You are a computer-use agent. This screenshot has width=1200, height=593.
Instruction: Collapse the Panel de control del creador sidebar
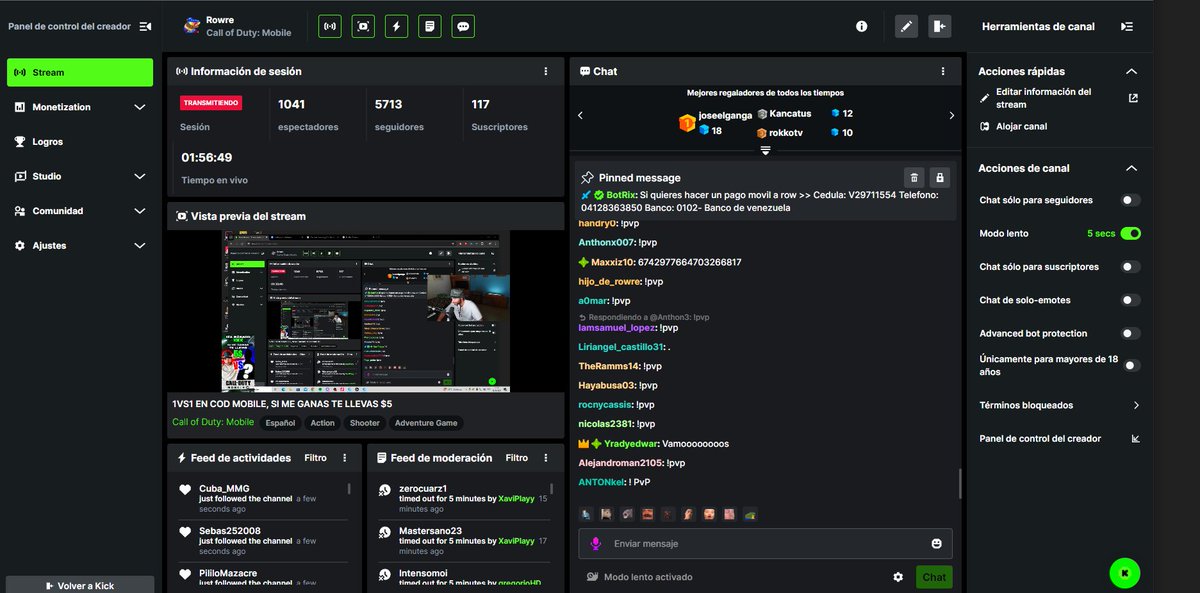pos(146,26)
